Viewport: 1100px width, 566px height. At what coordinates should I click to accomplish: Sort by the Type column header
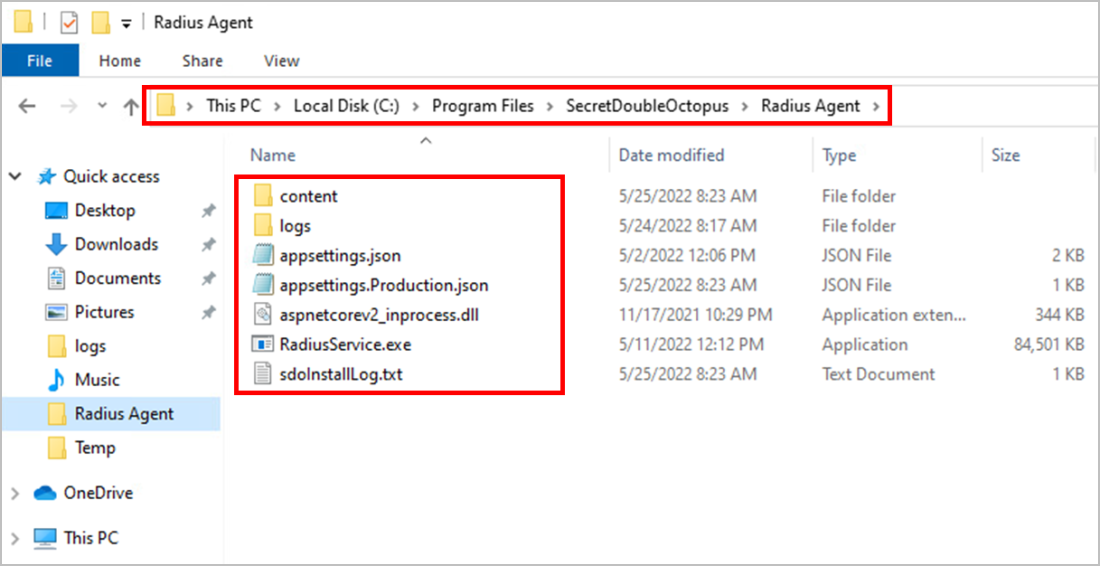[840, 155]
